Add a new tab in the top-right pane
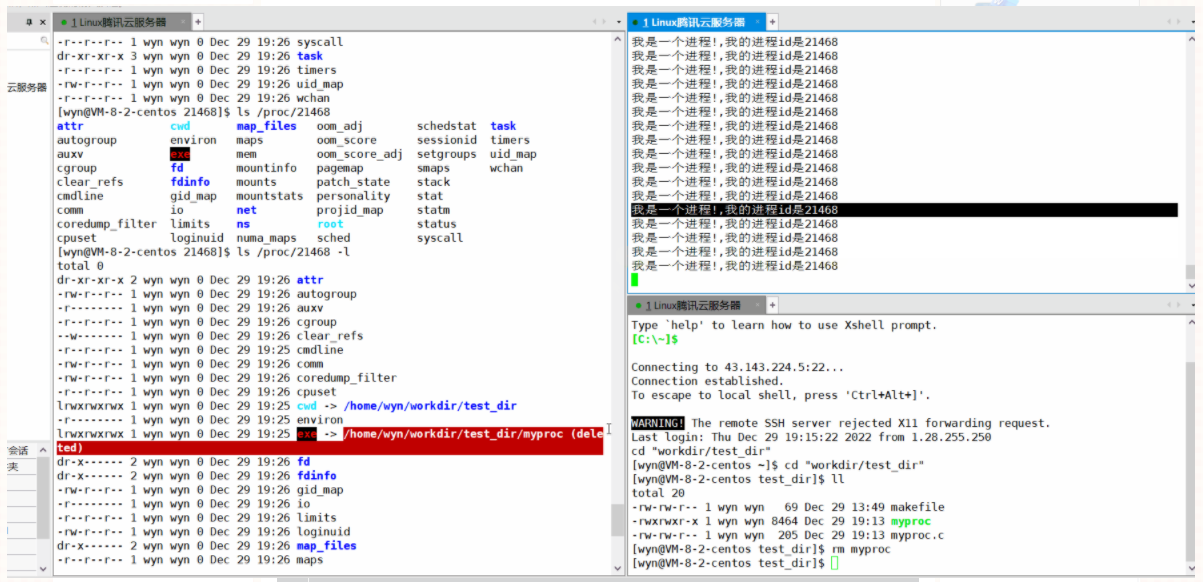The image size is (1203, 582). point(772,21)
